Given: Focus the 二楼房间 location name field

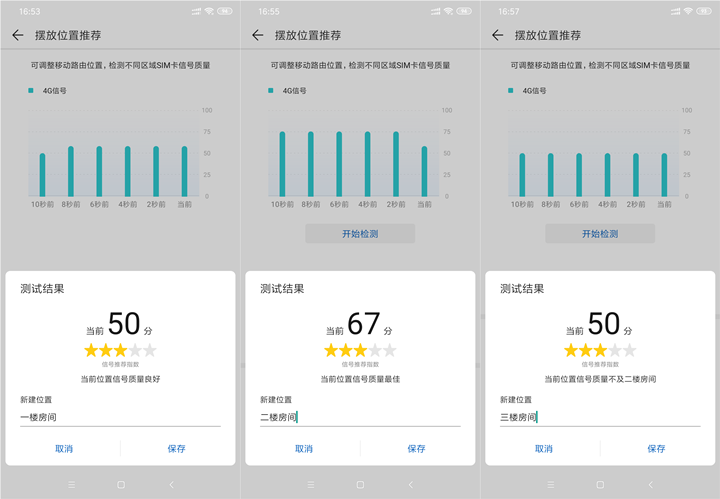Looking at the screenshot, I should (x=360, y=417).
